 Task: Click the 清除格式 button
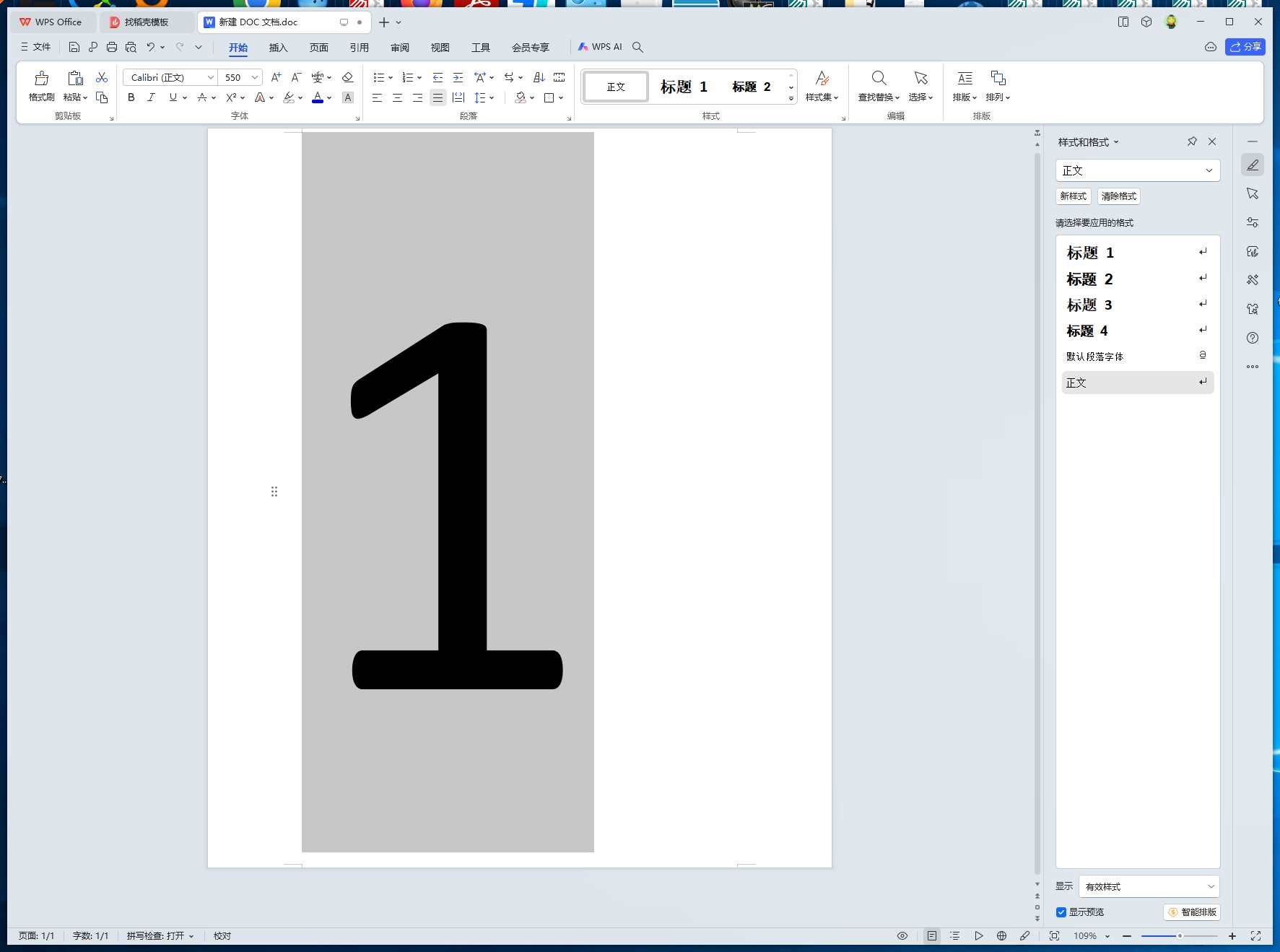pos(1118,196)
